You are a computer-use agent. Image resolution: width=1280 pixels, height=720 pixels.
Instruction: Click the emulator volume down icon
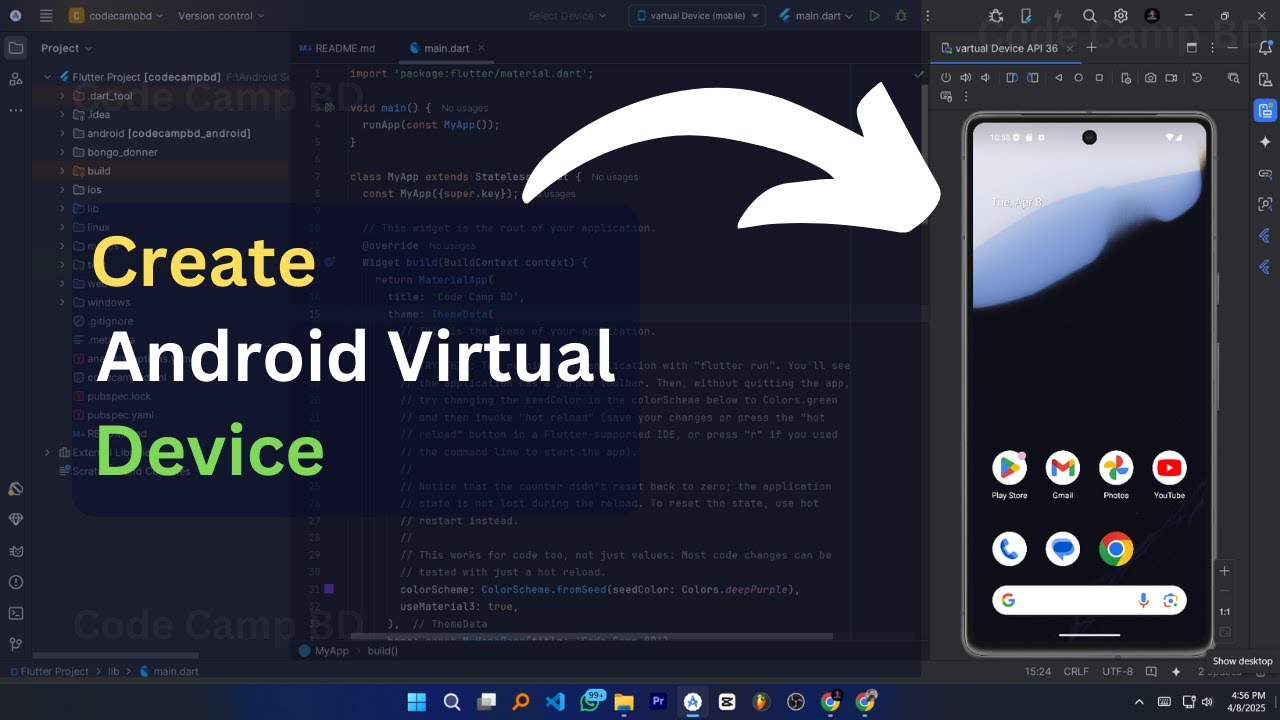(985, 77)
